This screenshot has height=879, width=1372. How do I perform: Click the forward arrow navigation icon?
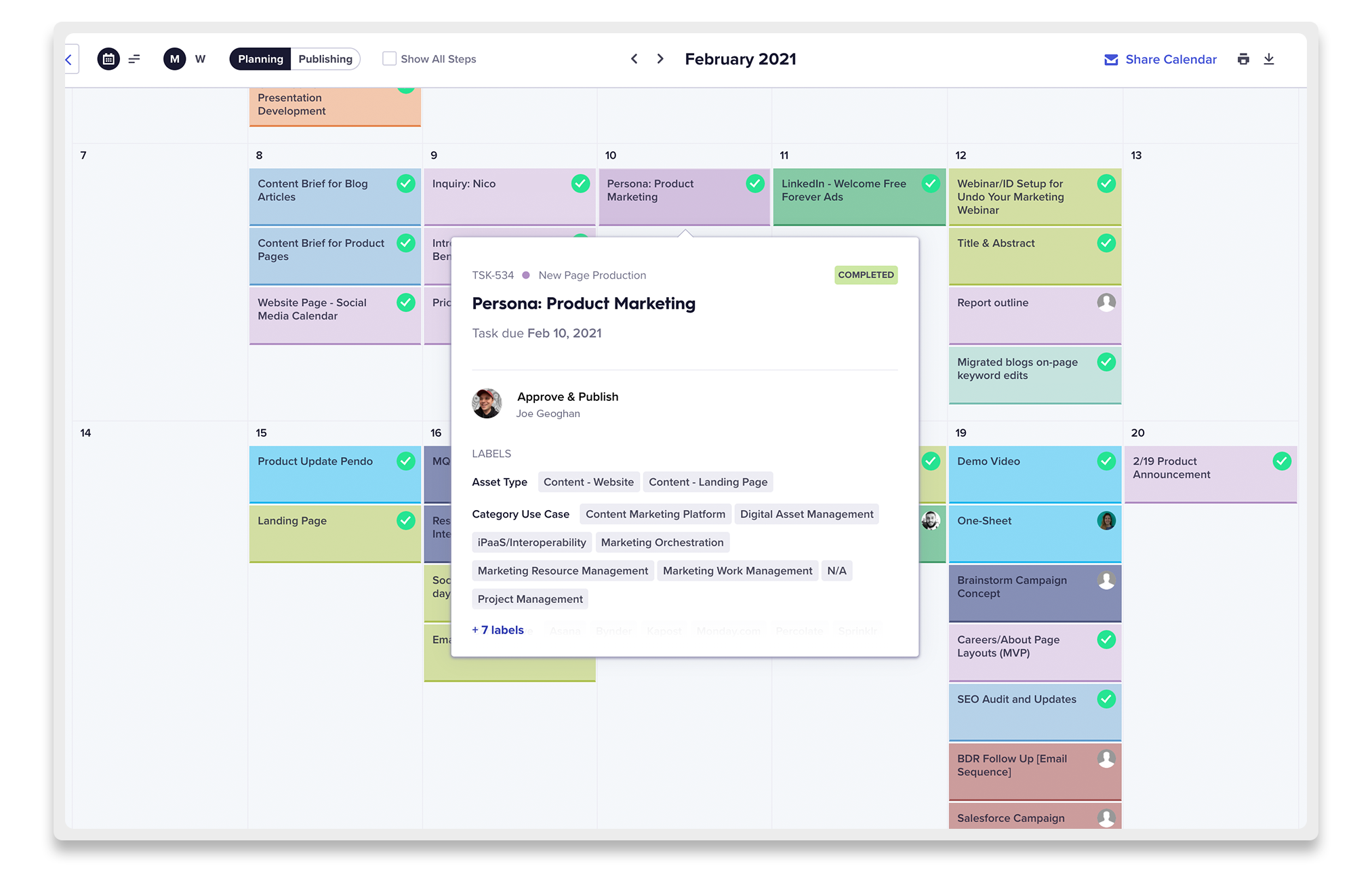click(x=659, y=58)
